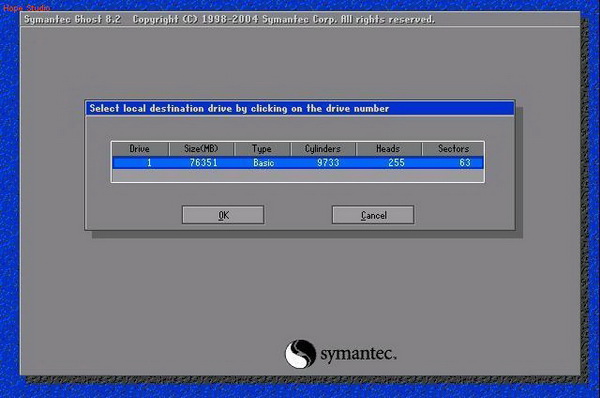Click the Sectors column header
Viewport: 600px width, 398px height.
point(453,148)
